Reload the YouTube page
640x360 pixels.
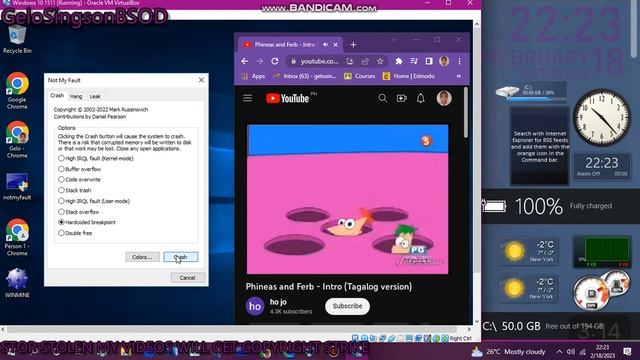tap(275, 61)
